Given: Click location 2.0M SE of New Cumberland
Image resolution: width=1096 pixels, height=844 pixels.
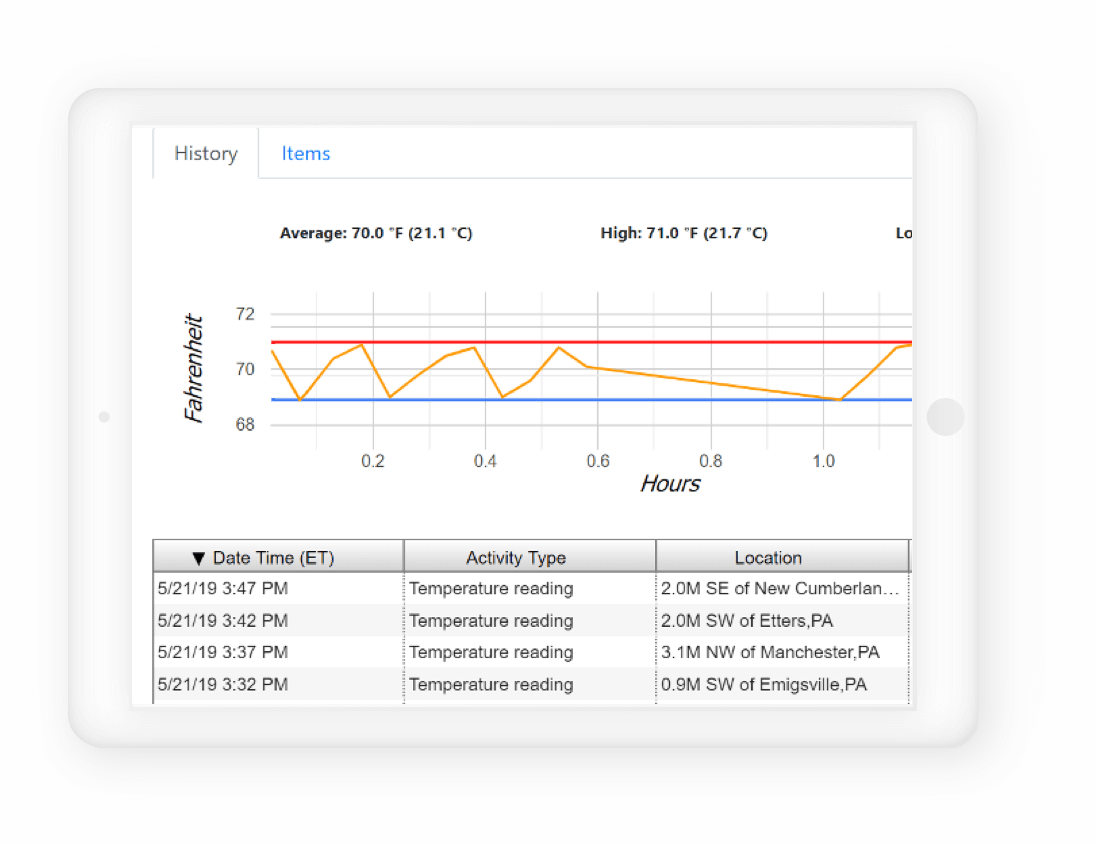Looking at the screenshot, I should 779,588.
